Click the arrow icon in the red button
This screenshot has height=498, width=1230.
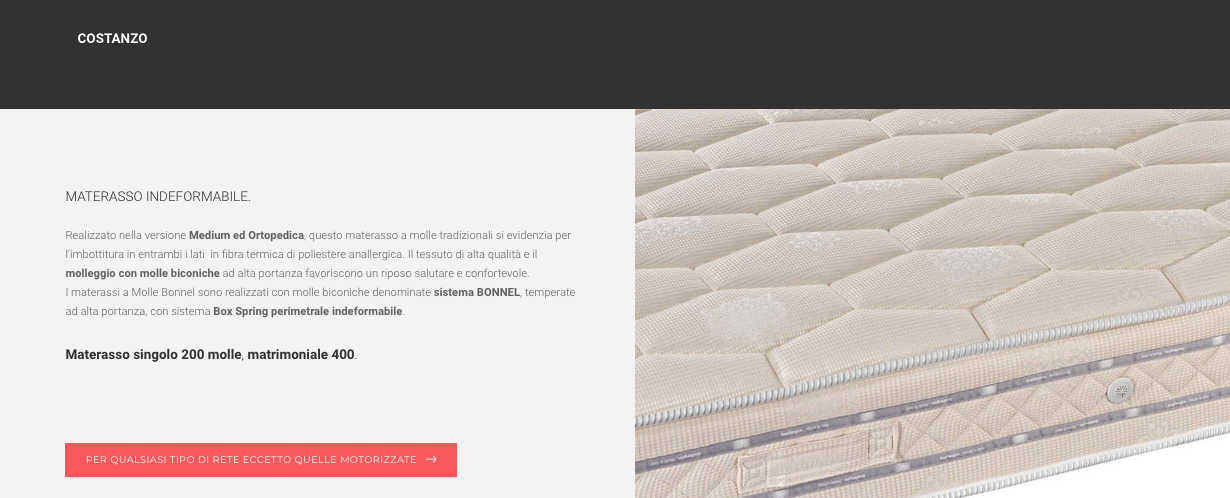click(431, 459)
